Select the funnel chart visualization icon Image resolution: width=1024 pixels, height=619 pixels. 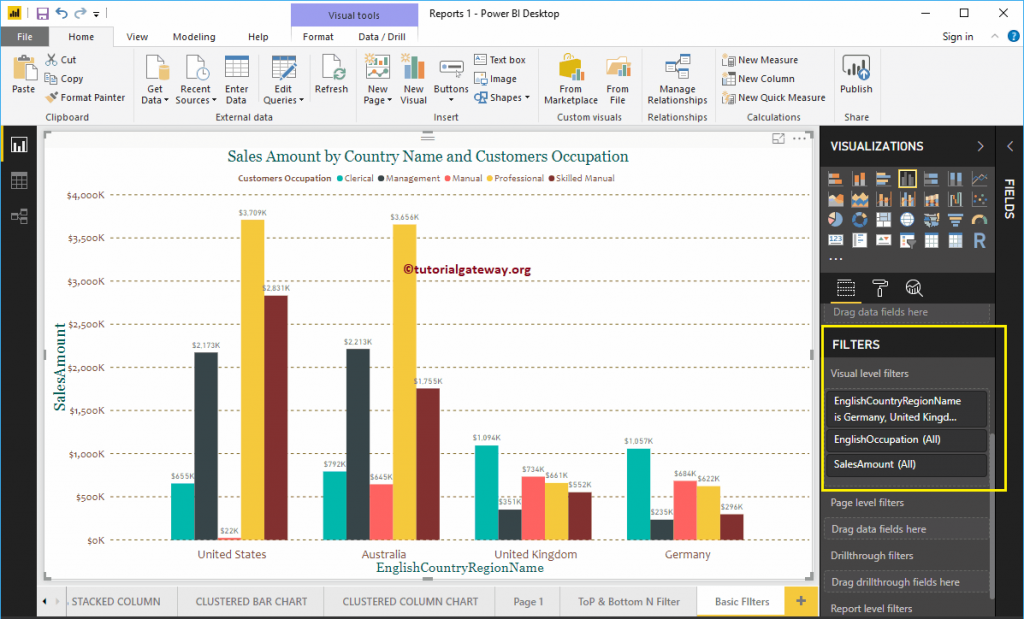954,219
